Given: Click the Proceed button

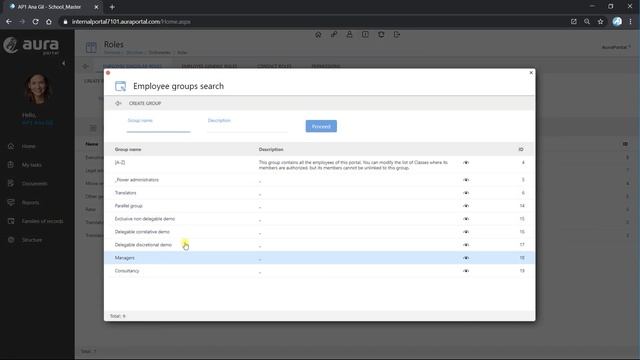Looking at the screenshot, I should pyautogui.click(x=321, y=126).
